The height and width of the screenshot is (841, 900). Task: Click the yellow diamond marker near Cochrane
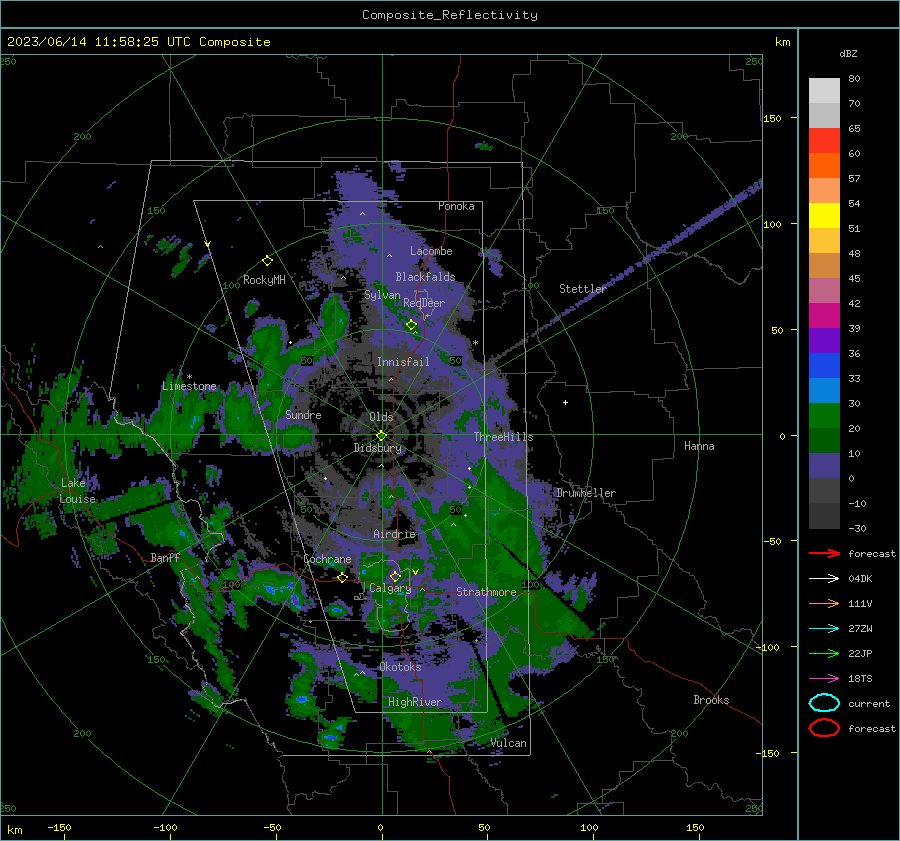click(x=342, y=577)
